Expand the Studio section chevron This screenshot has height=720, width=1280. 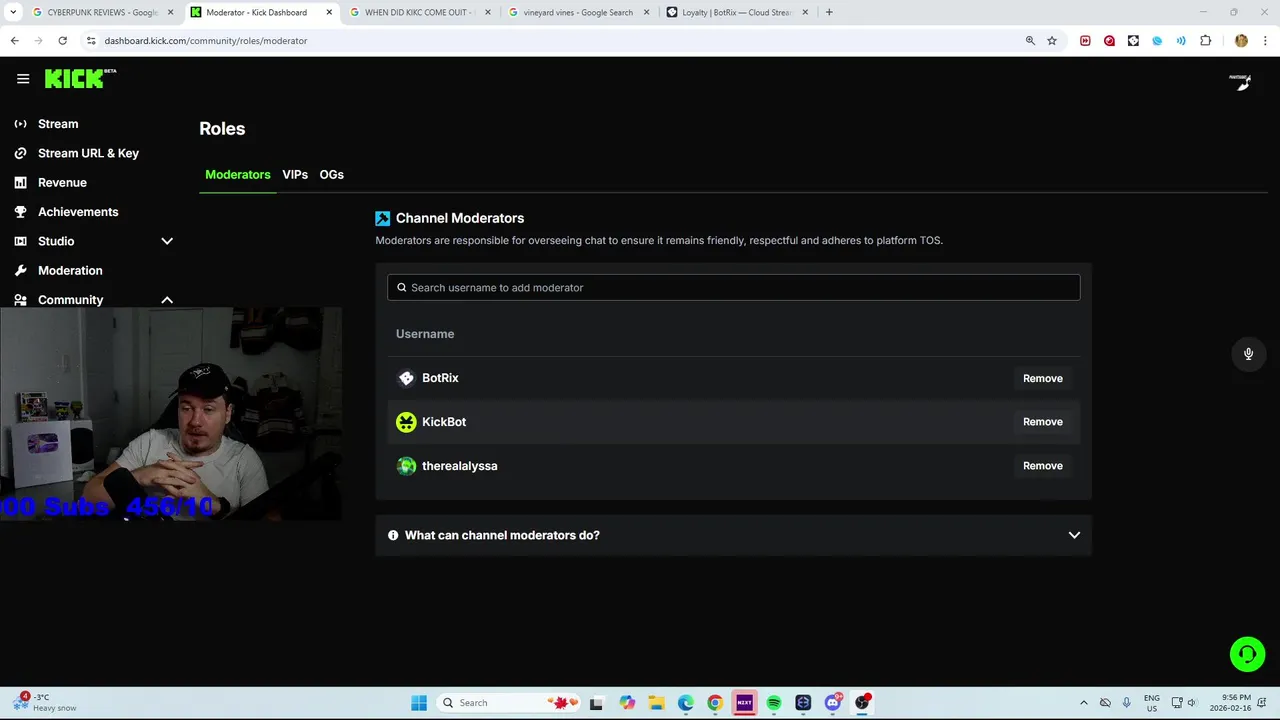click(x=167, y=241)
